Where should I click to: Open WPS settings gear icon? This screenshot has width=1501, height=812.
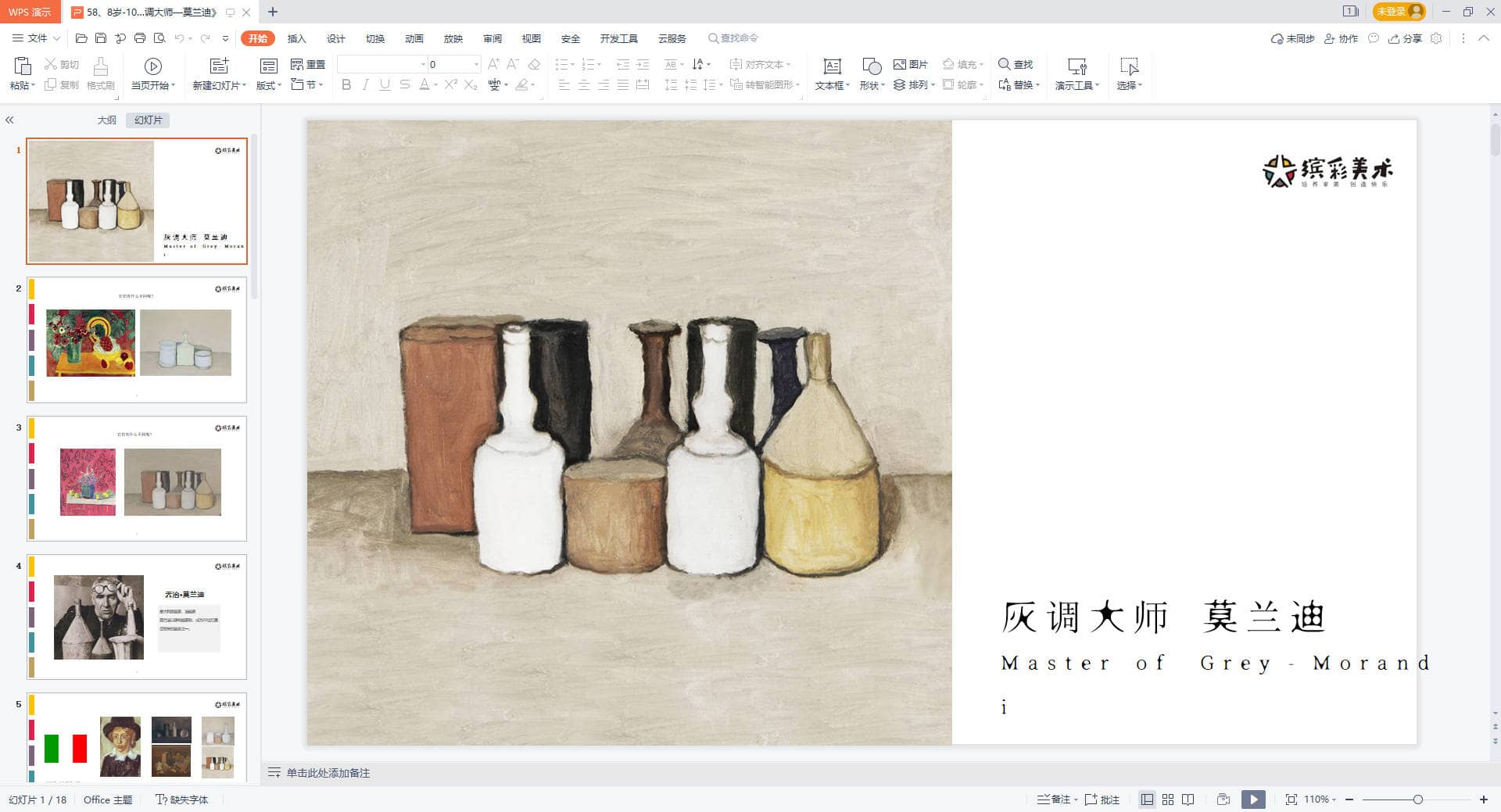coord(1436,38)
